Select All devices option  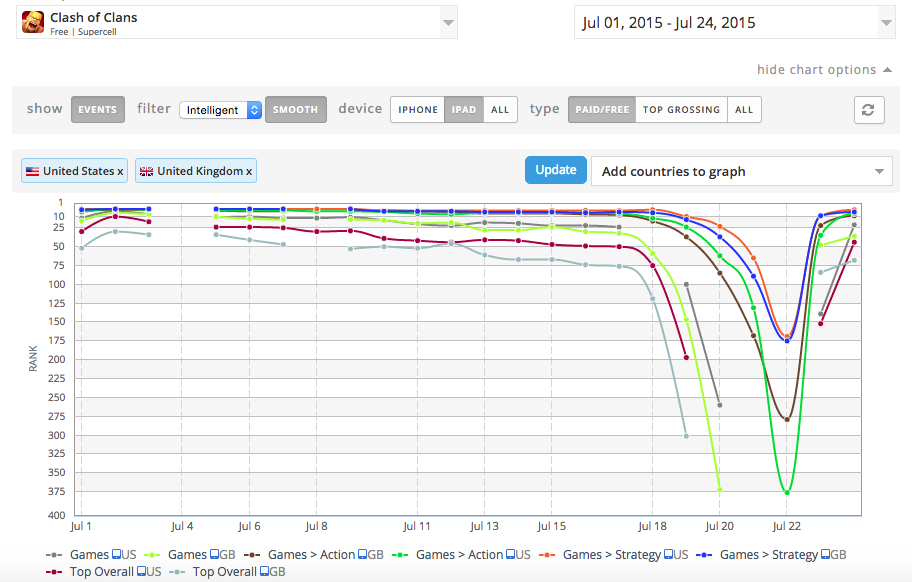(500, 110)
